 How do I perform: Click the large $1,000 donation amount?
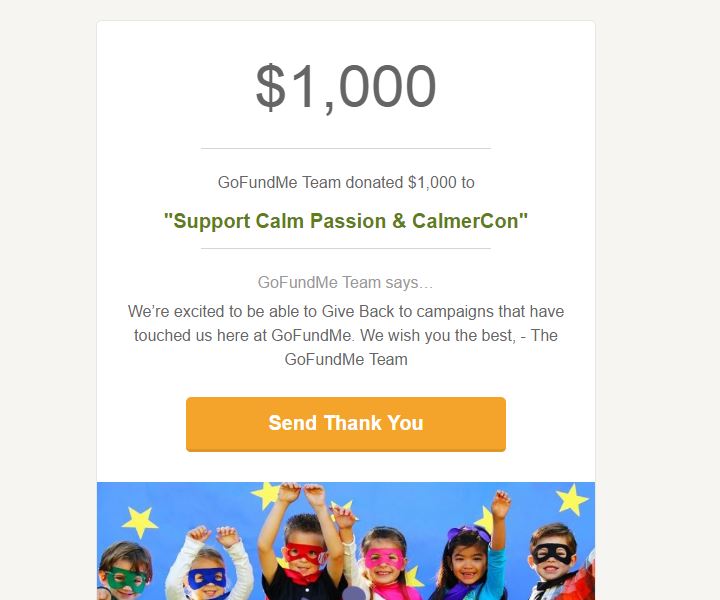[346, 87]
